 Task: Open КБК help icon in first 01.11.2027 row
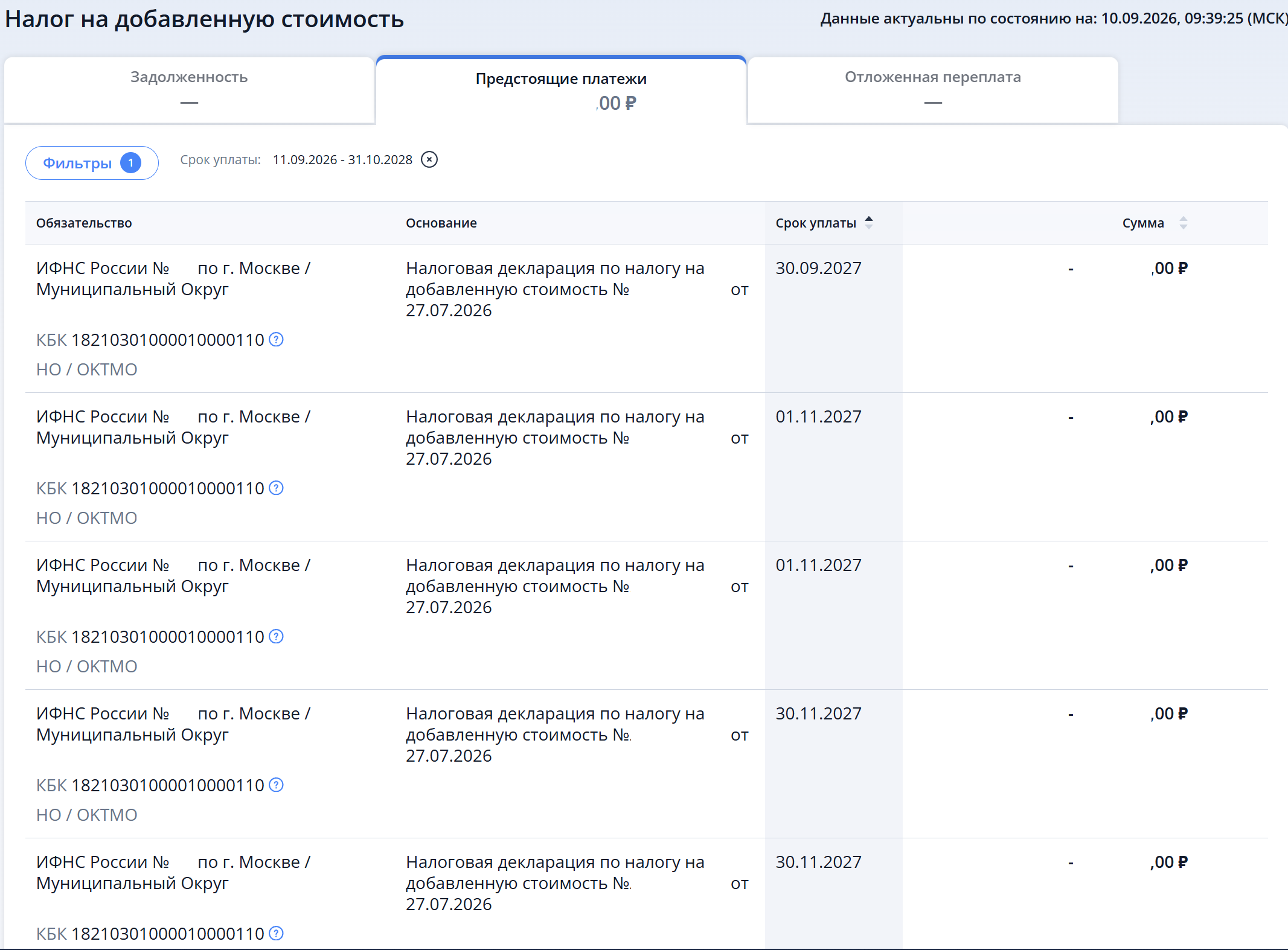tap(276, 488)
